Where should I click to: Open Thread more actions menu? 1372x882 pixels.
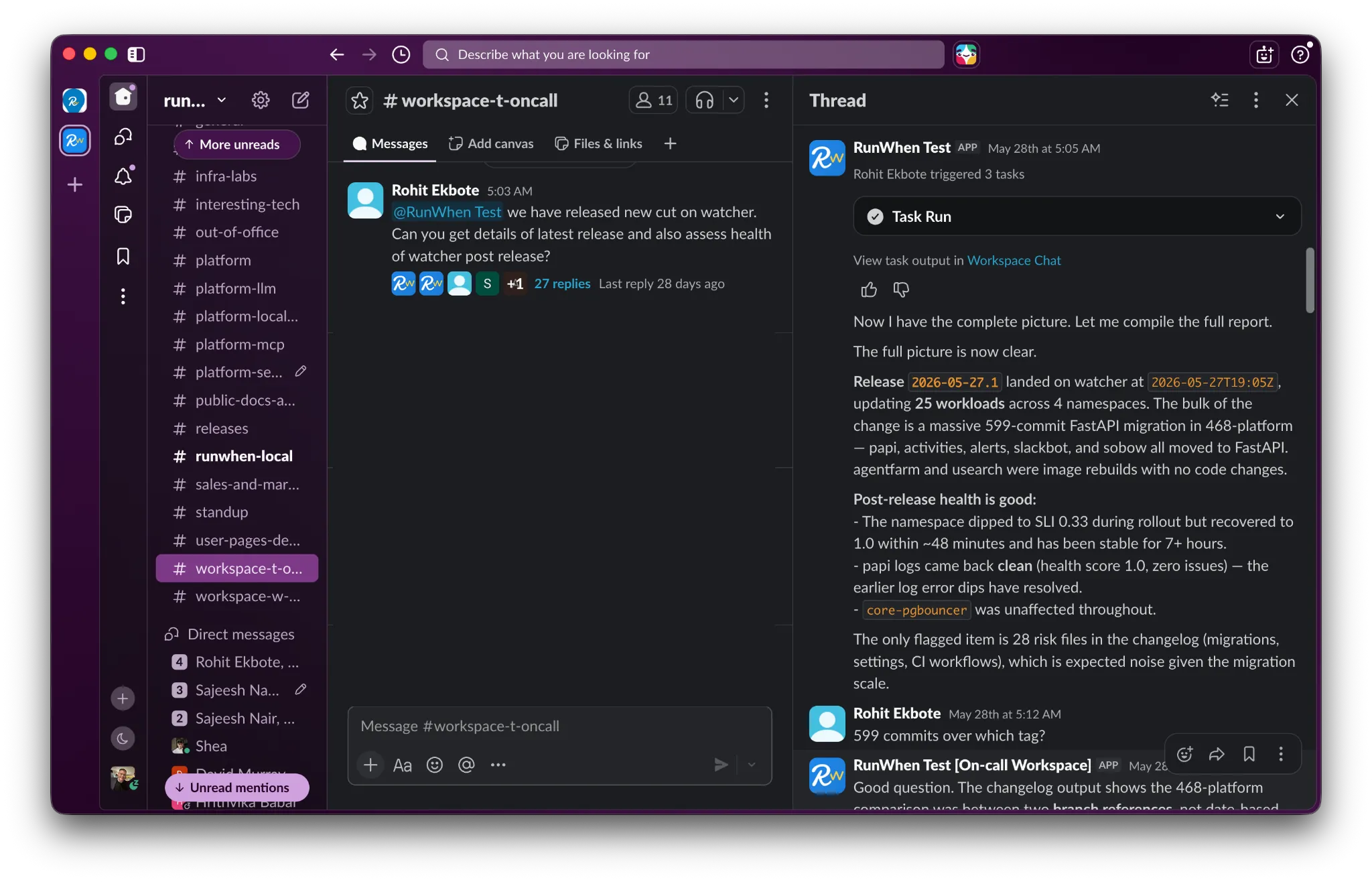(1256, 100)
